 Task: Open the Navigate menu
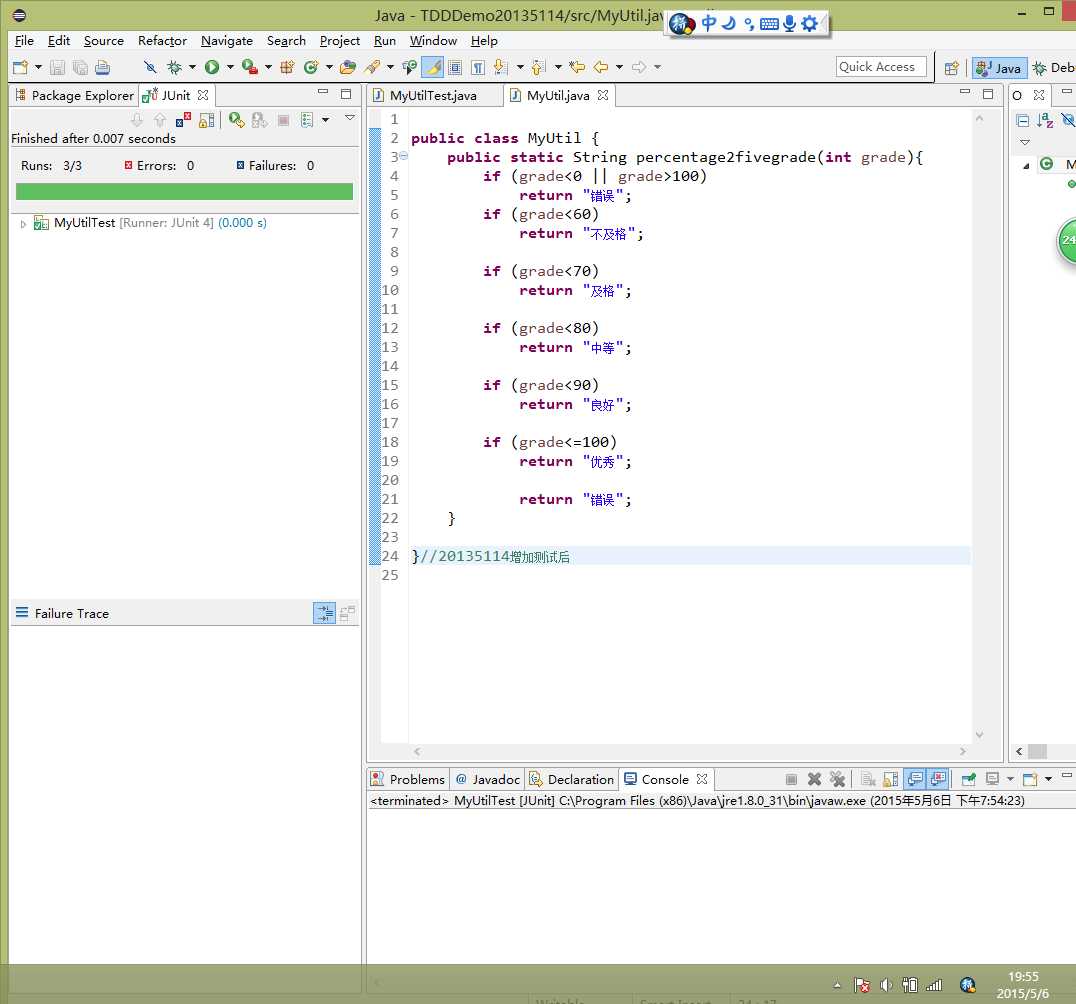point(226,40)
